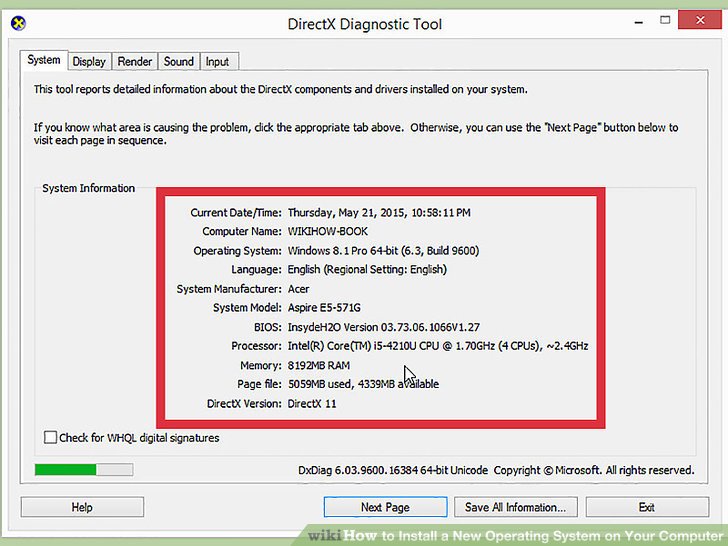
Task: Click the DirectX icon in the title bar
Action: pyautogui.click(x=18, y=23)
